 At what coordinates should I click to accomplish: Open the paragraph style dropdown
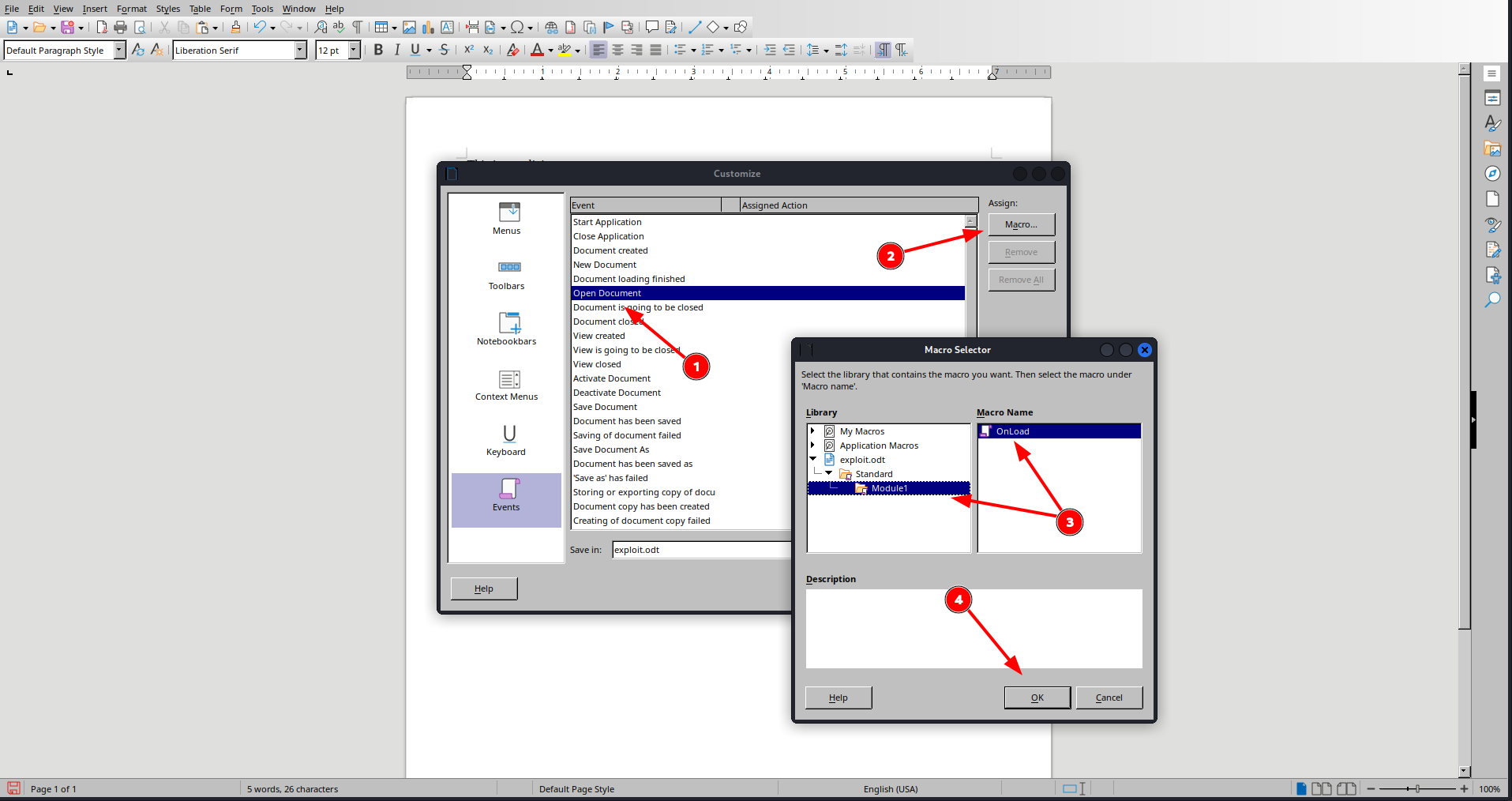coord(120,50)
